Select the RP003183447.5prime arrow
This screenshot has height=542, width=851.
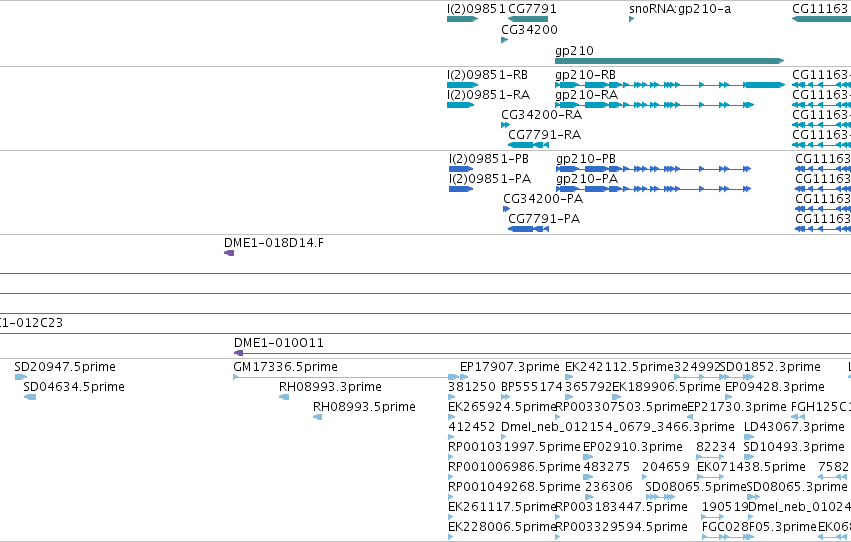(x=558, y=517)
